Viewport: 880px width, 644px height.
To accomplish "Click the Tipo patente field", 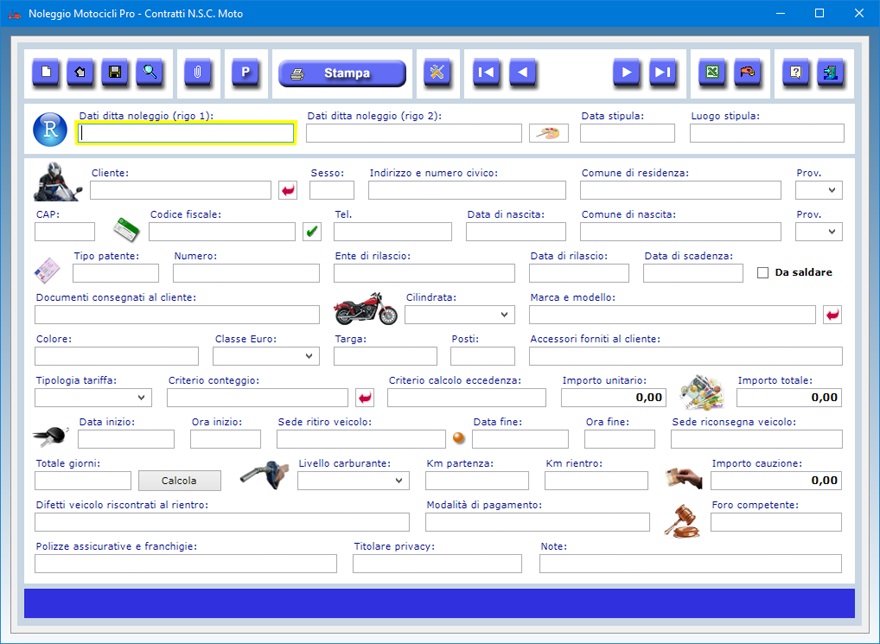I will 116,273.
